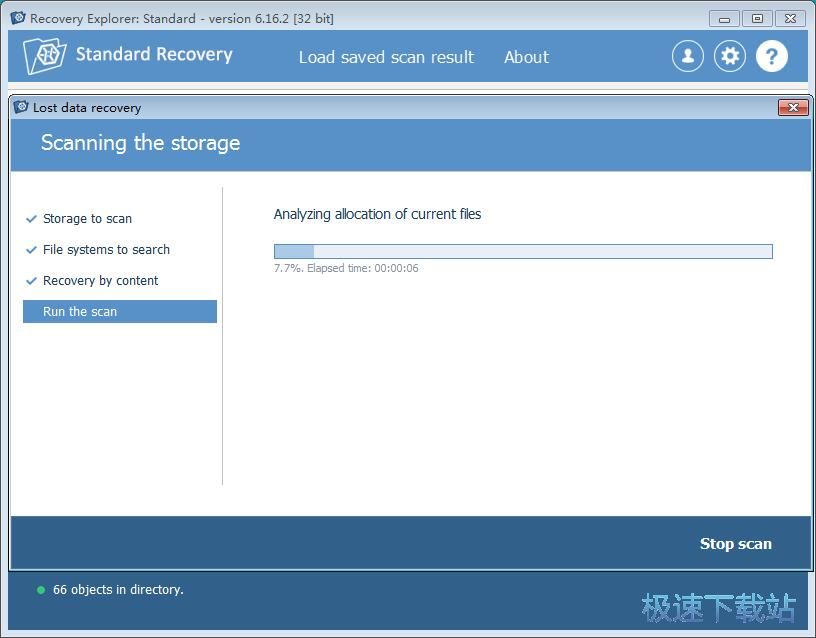Close the Recovery Explorer main window

pos(790,19)
